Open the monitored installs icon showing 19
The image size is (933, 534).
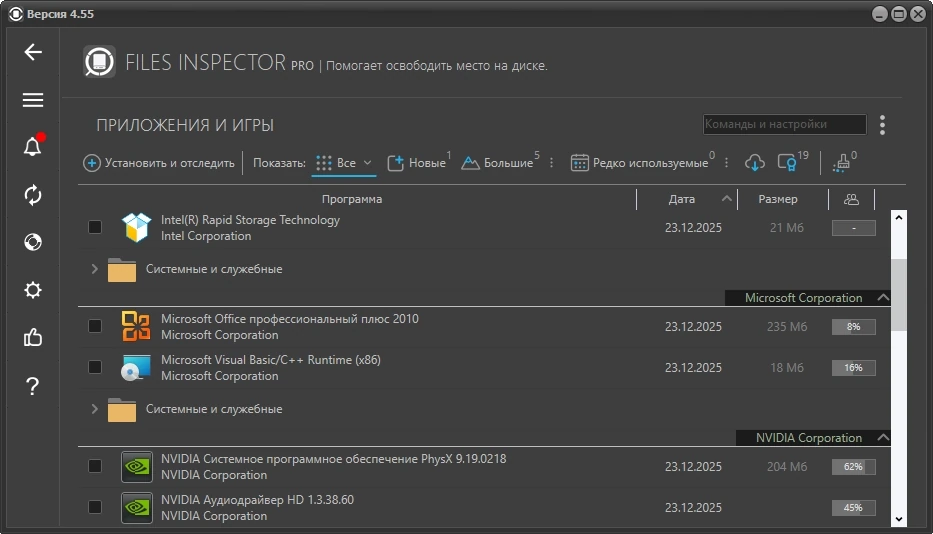787,163
